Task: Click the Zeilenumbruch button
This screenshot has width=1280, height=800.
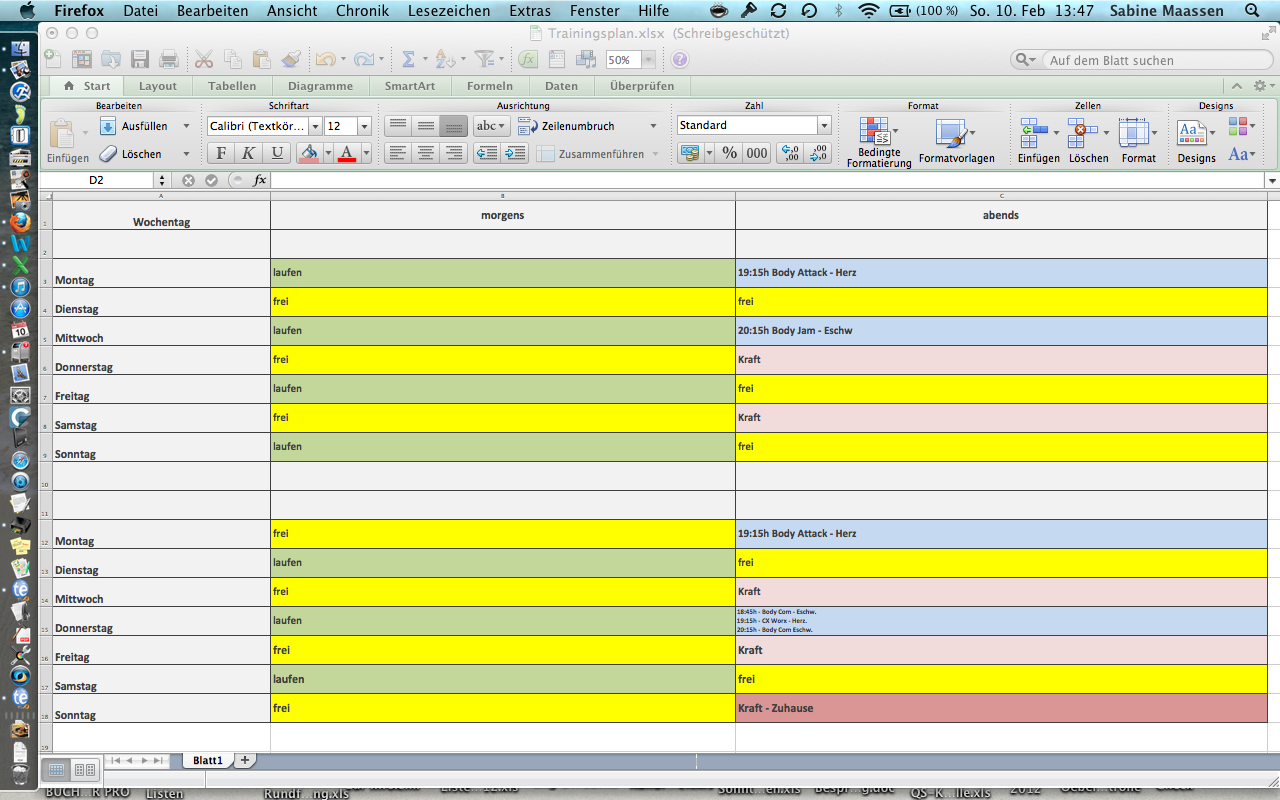Action: click(x=577, y=126)
